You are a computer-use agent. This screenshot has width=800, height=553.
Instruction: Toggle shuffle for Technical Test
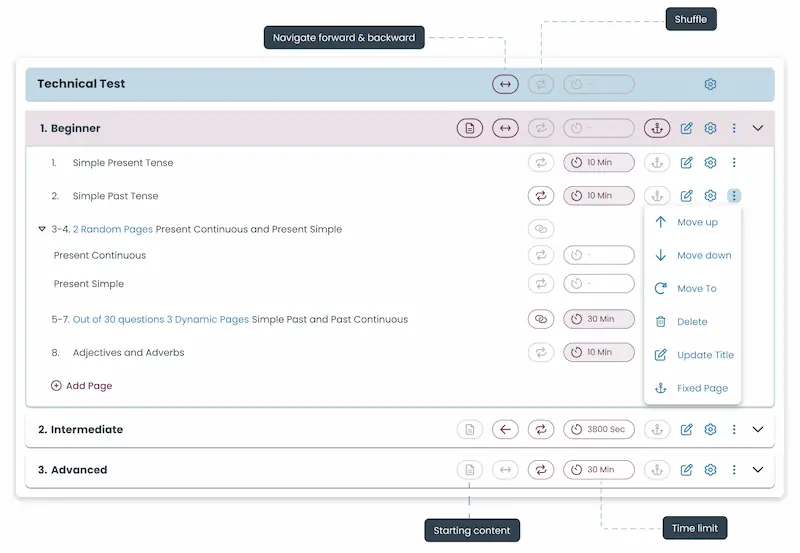541,84
